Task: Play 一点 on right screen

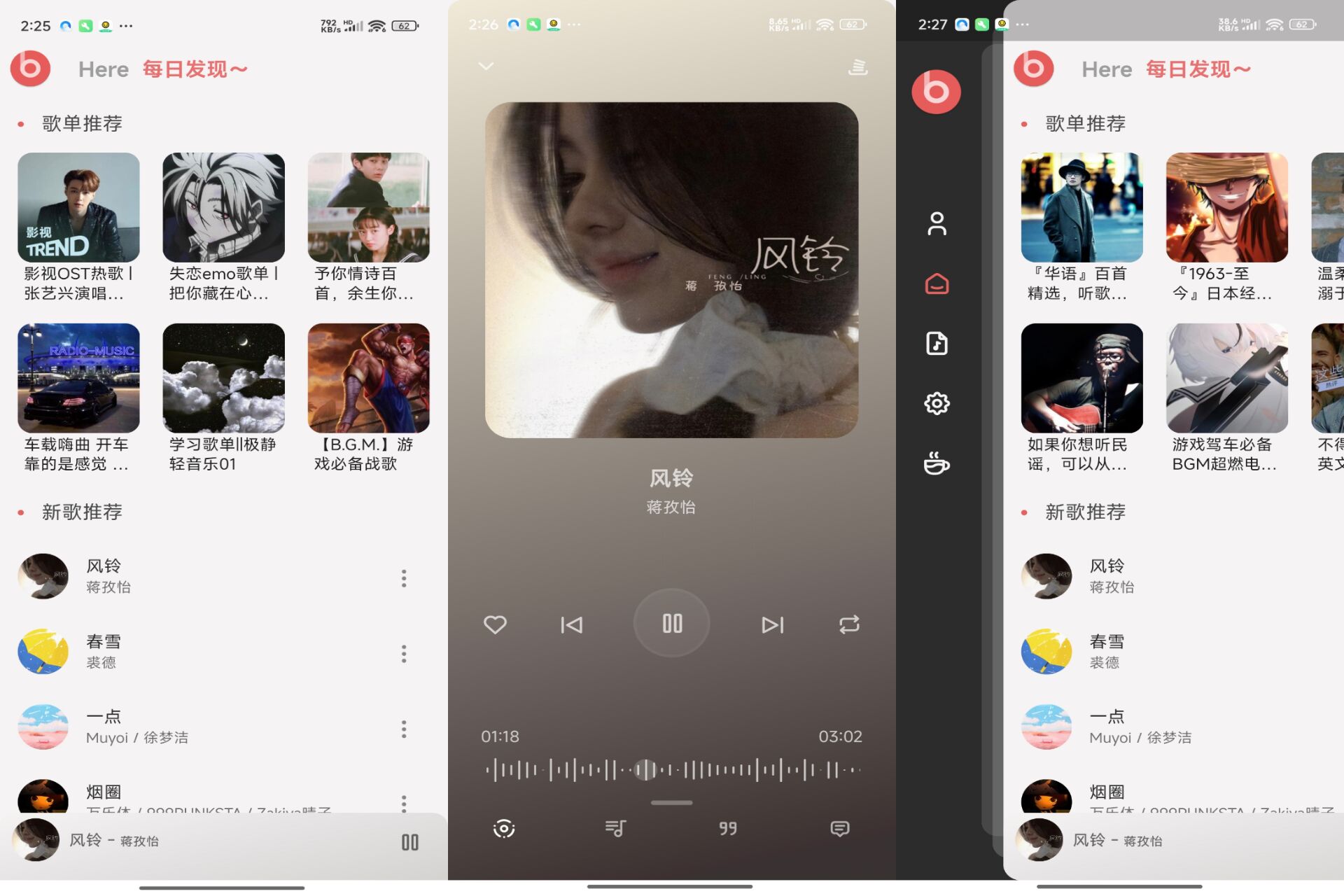Action: [x=1174, y=727]
